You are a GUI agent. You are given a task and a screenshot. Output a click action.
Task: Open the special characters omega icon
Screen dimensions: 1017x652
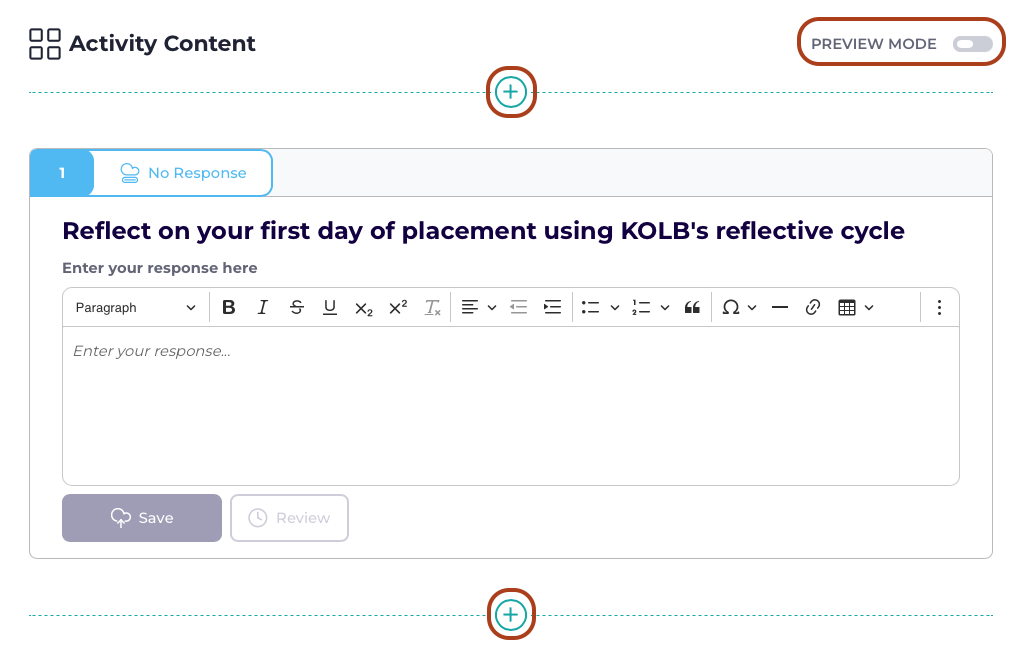pos(731,308)
